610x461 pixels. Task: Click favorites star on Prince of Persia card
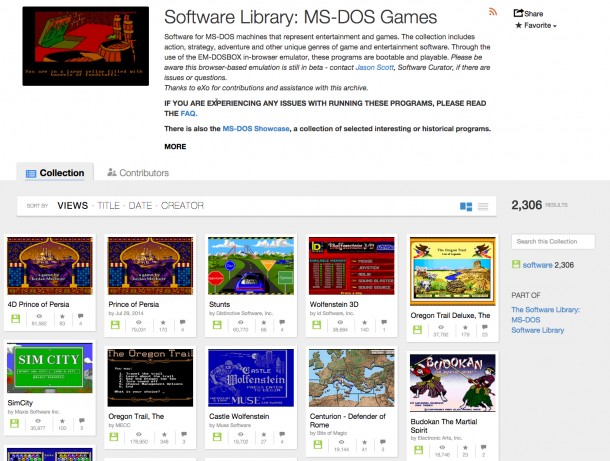coord(163,323)
